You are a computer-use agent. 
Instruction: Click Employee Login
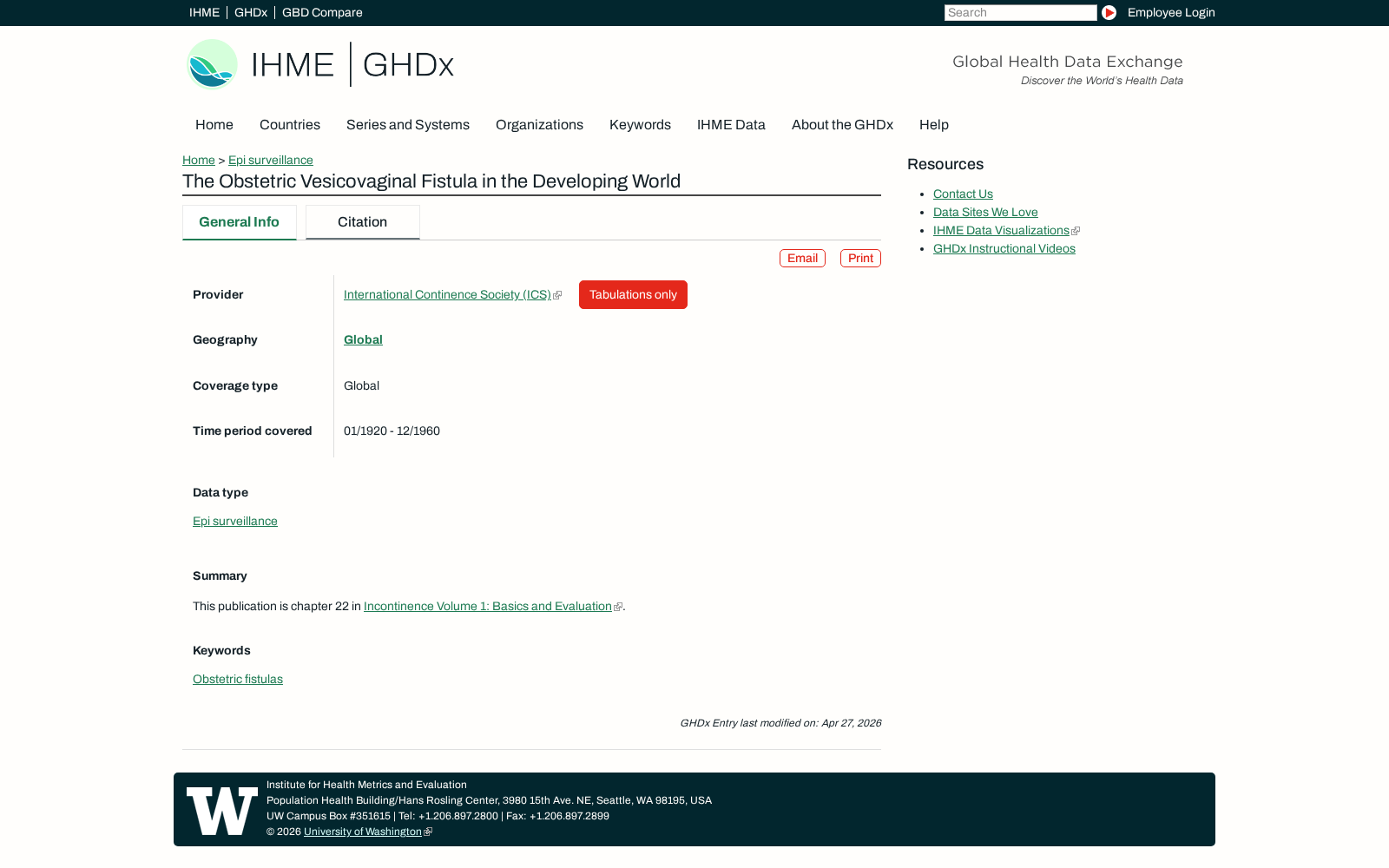click(1171, 13)
